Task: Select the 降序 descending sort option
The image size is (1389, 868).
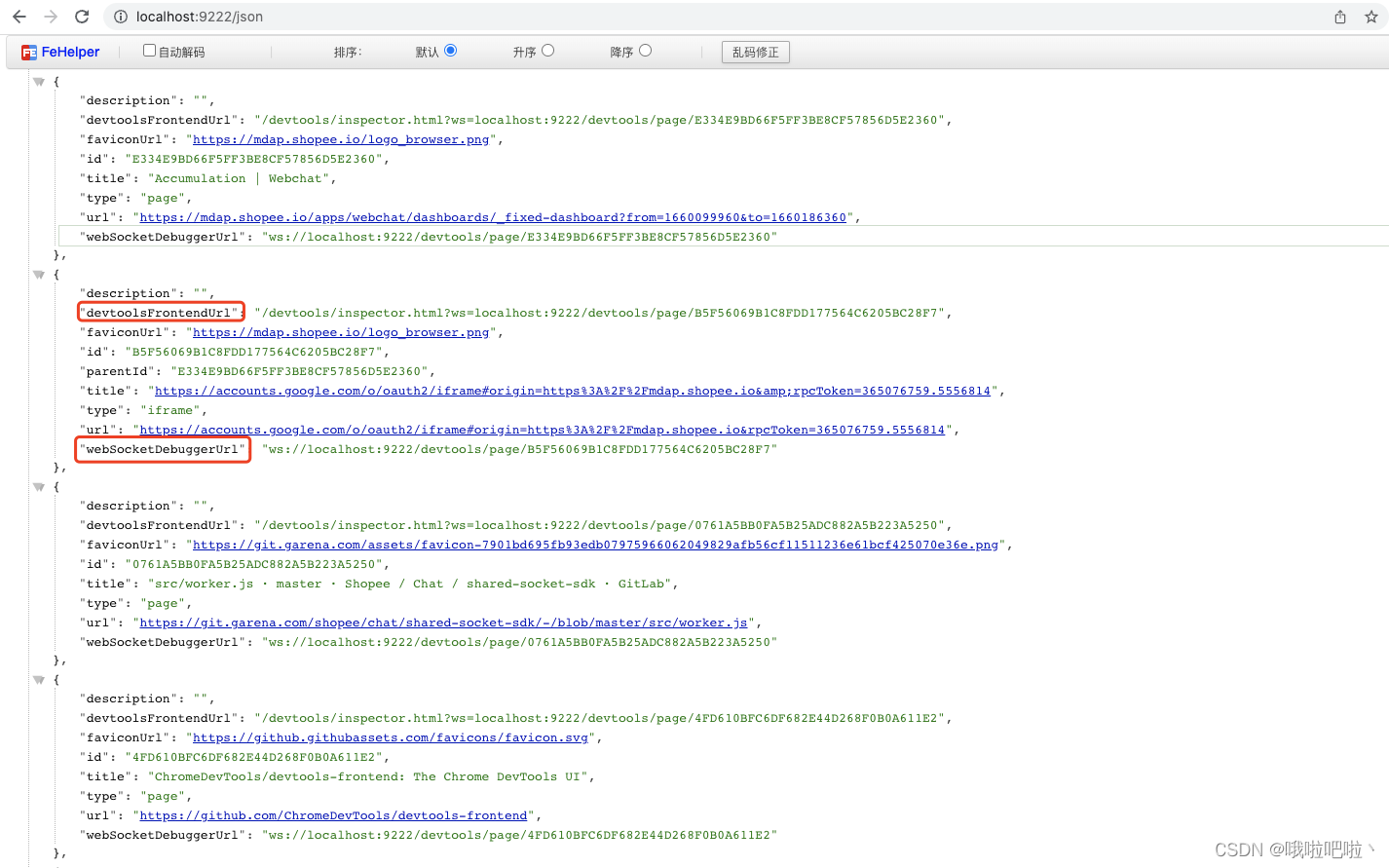Action: pos(646,51)
